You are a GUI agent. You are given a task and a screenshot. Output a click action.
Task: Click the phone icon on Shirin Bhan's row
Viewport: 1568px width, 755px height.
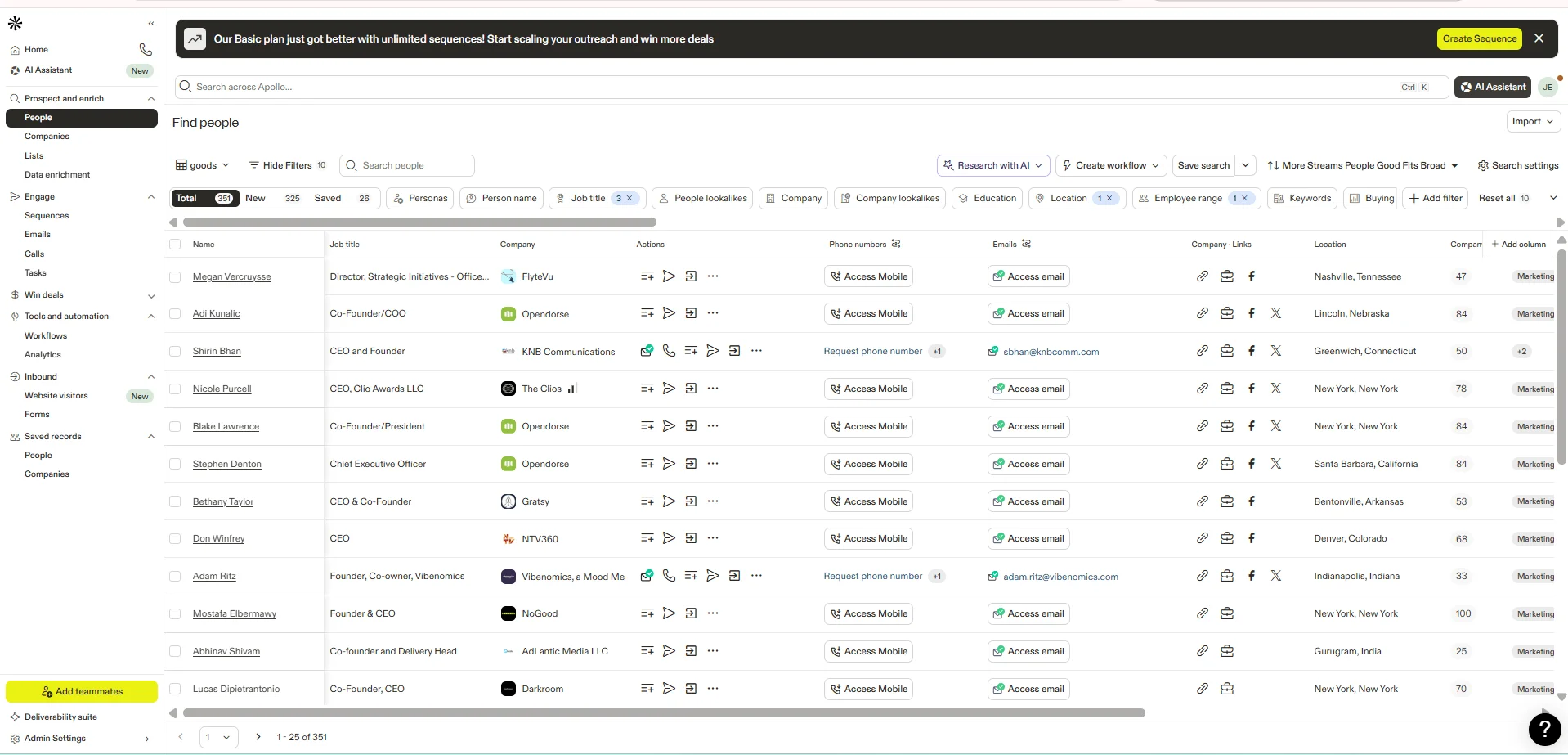(x=669, y=351)
